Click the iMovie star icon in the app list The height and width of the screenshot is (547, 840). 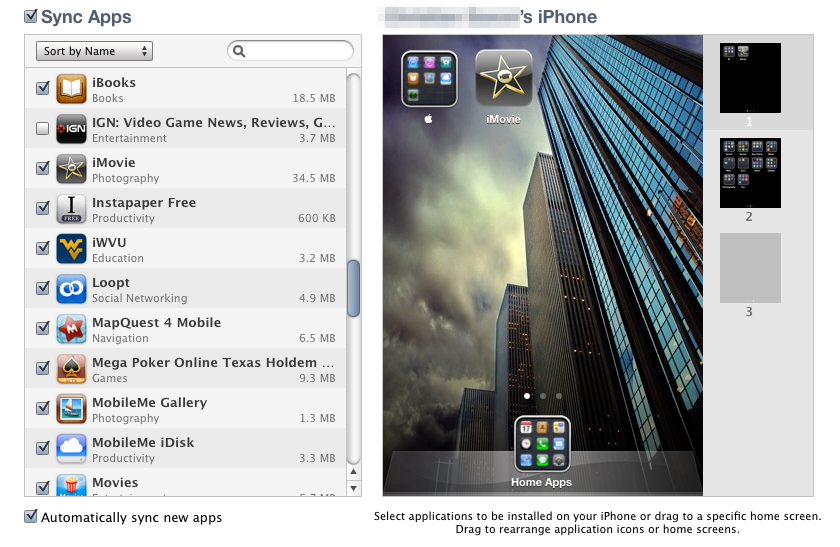[x=71, y=169]
